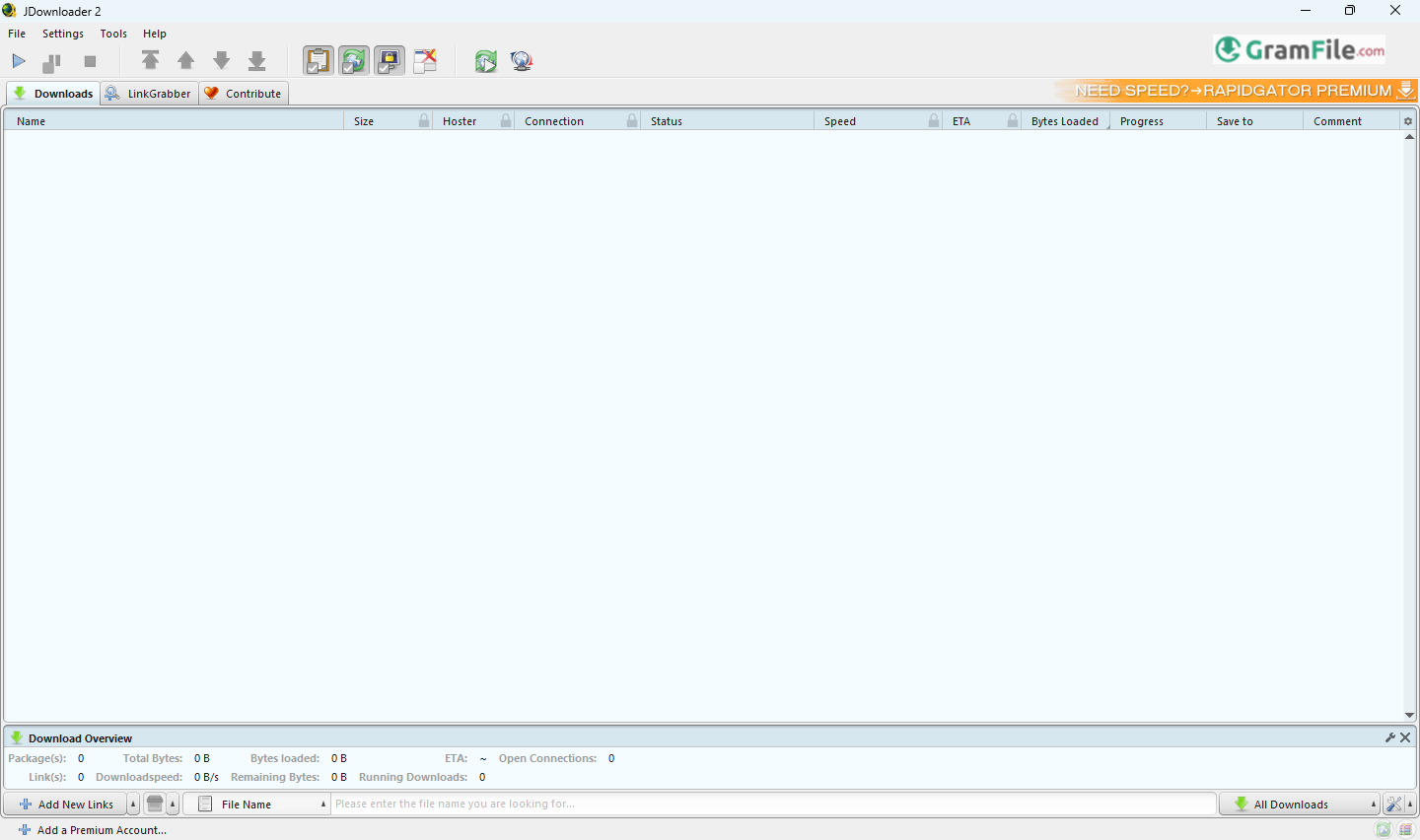Open the All Downloads filter dropdown
The image size is (1420, 840).
pyautogui.click(x=1300, y=805)
